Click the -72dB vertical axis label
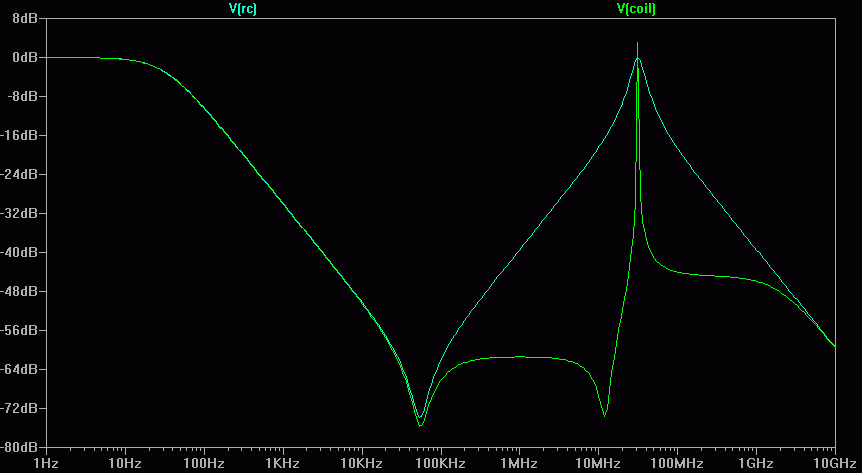862x473 pixels. pos(19,409)
